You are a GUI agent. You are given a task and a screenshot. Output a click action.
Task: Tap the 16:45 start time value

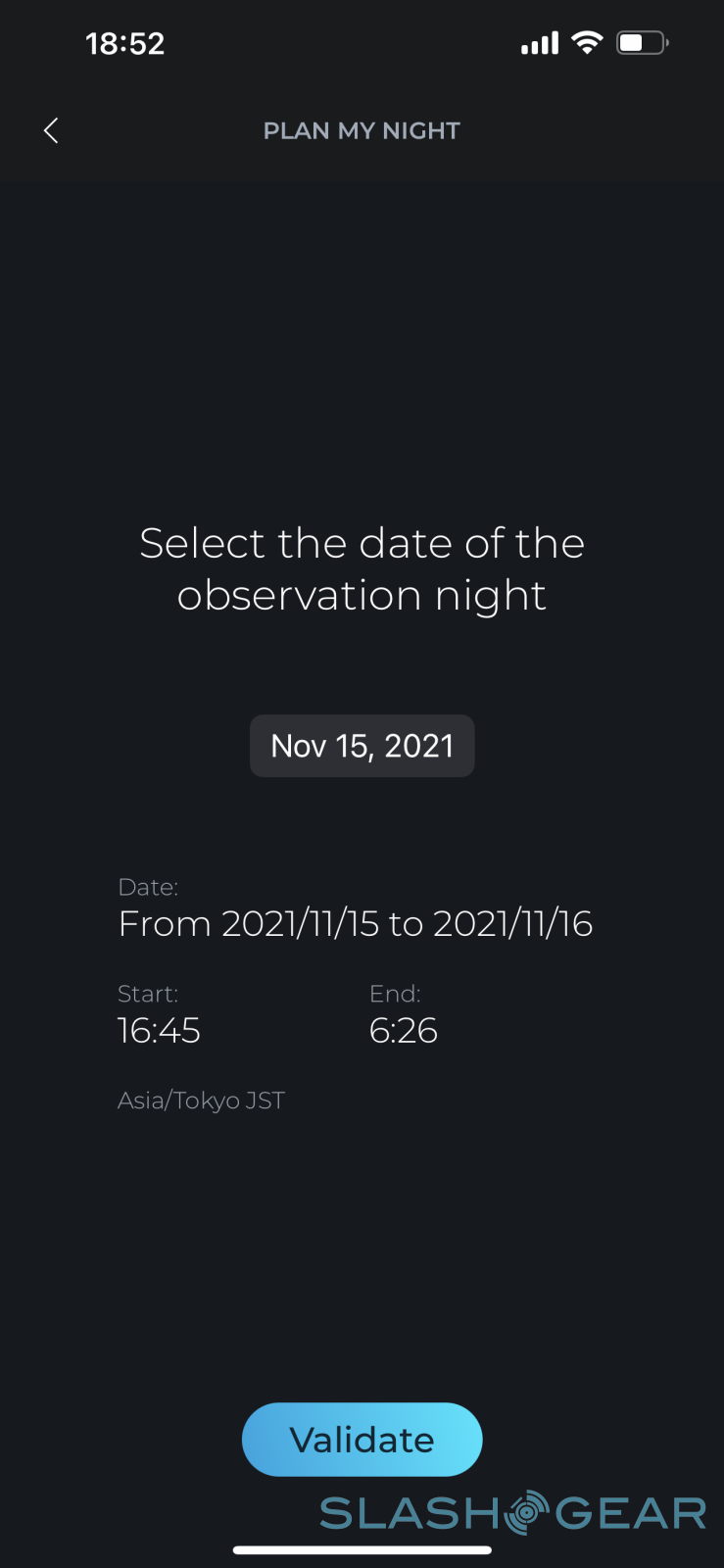(159, 1030)
